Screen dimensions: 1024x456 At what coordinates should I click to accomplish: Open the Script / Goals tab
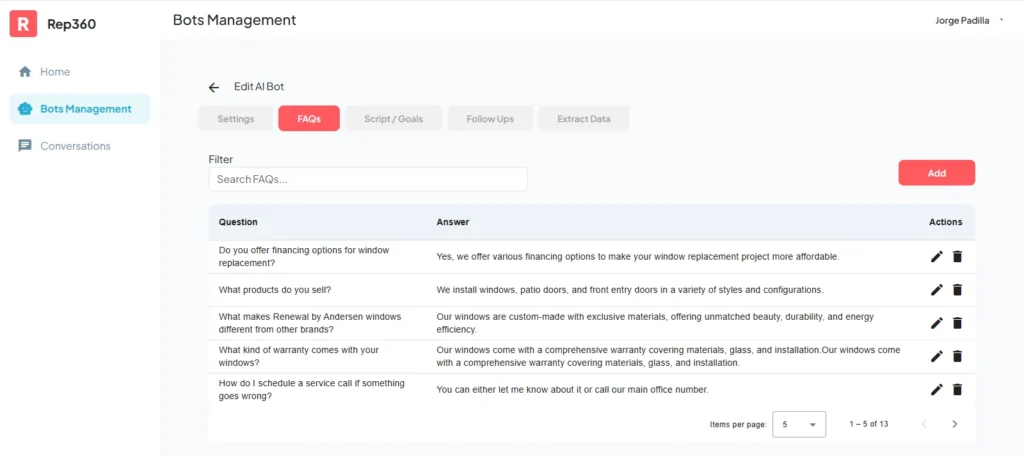point(393,119)
